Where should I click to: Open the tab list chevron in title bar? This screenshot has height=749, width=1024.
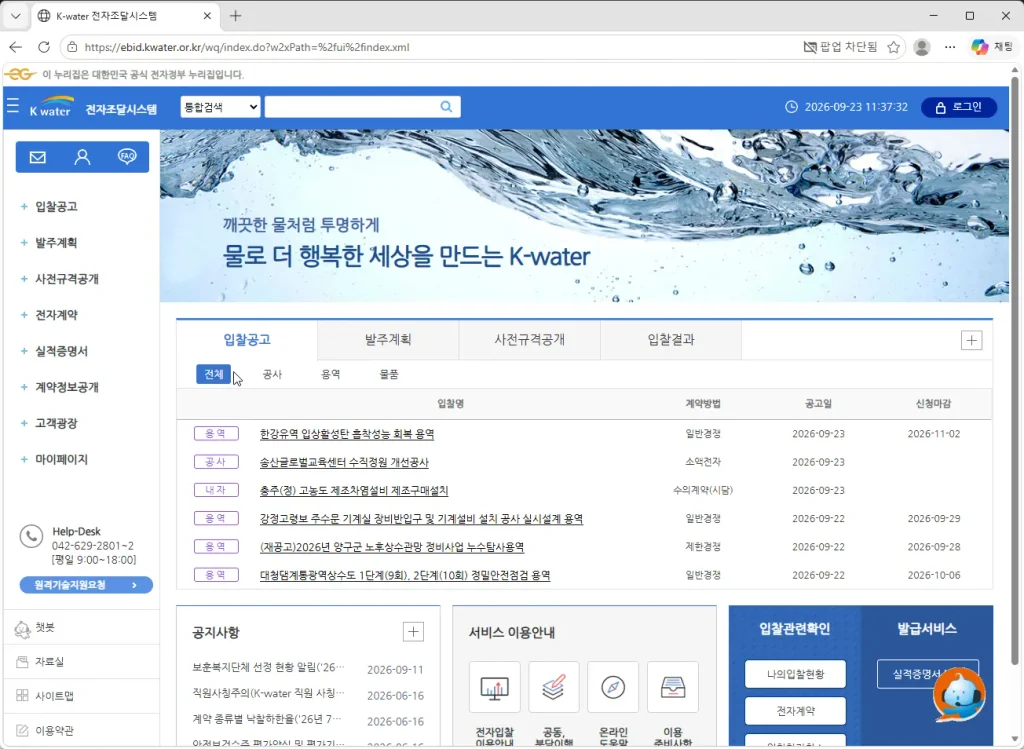click(16, 16)
